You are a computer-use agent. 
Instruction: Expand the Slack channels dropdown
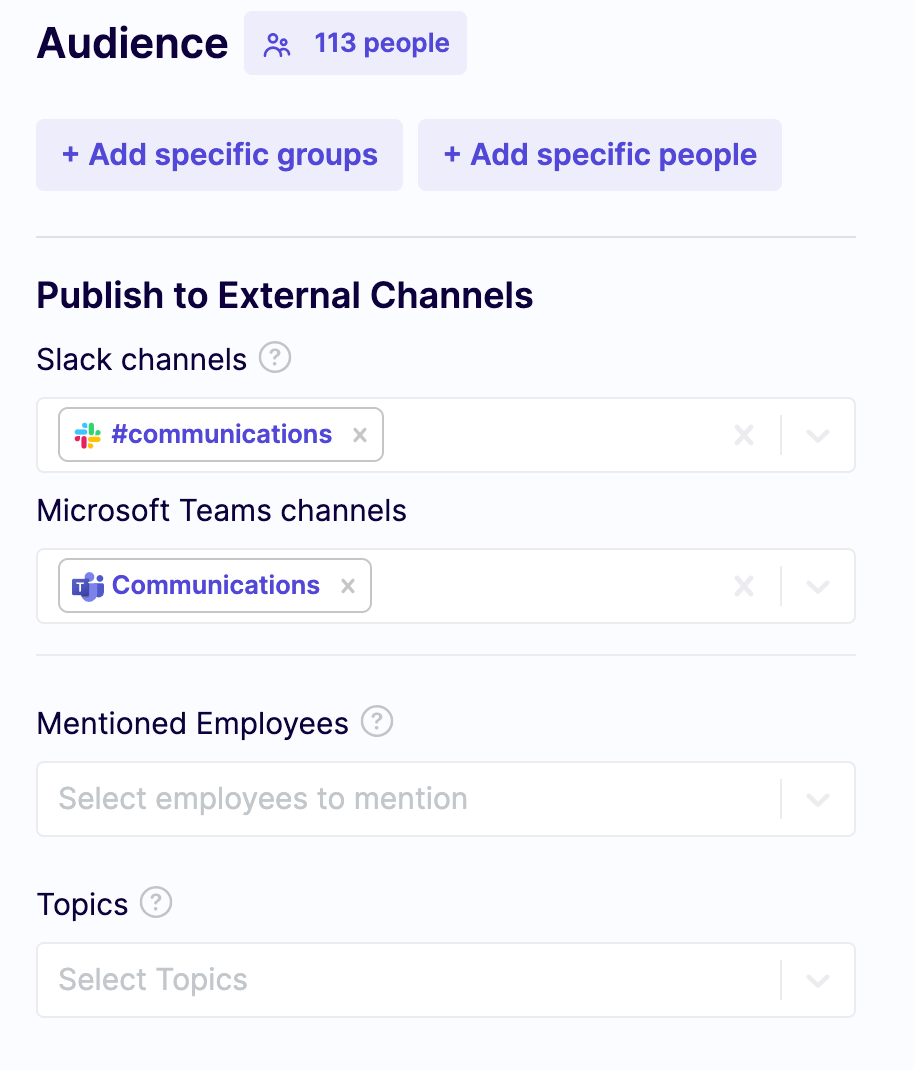818,435
